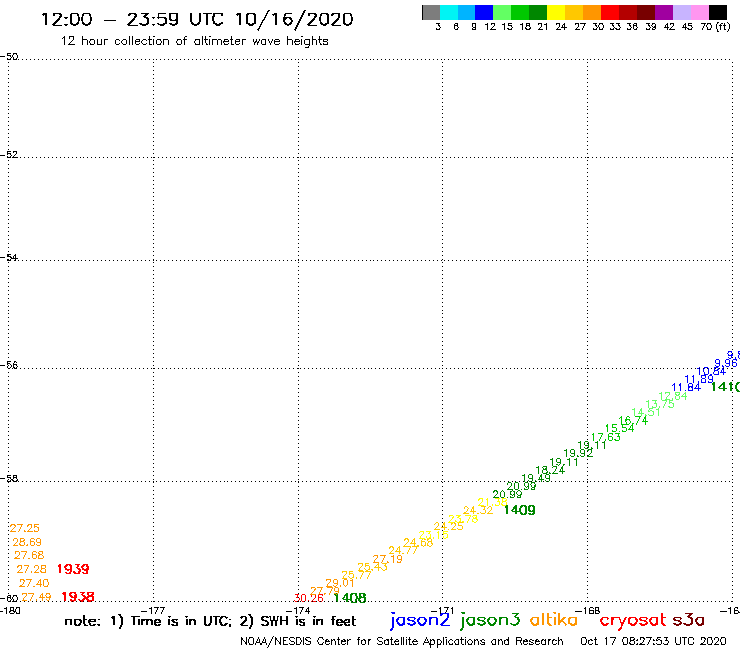Click the -54 latitude axis label
The image size is (740, 650).
[x=9, y=258]
